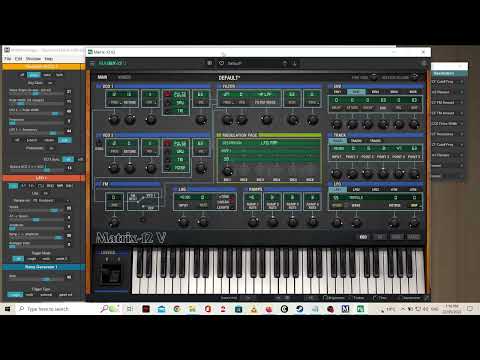Open the modulation destination selector
The image size is (480, 360).
269,143
